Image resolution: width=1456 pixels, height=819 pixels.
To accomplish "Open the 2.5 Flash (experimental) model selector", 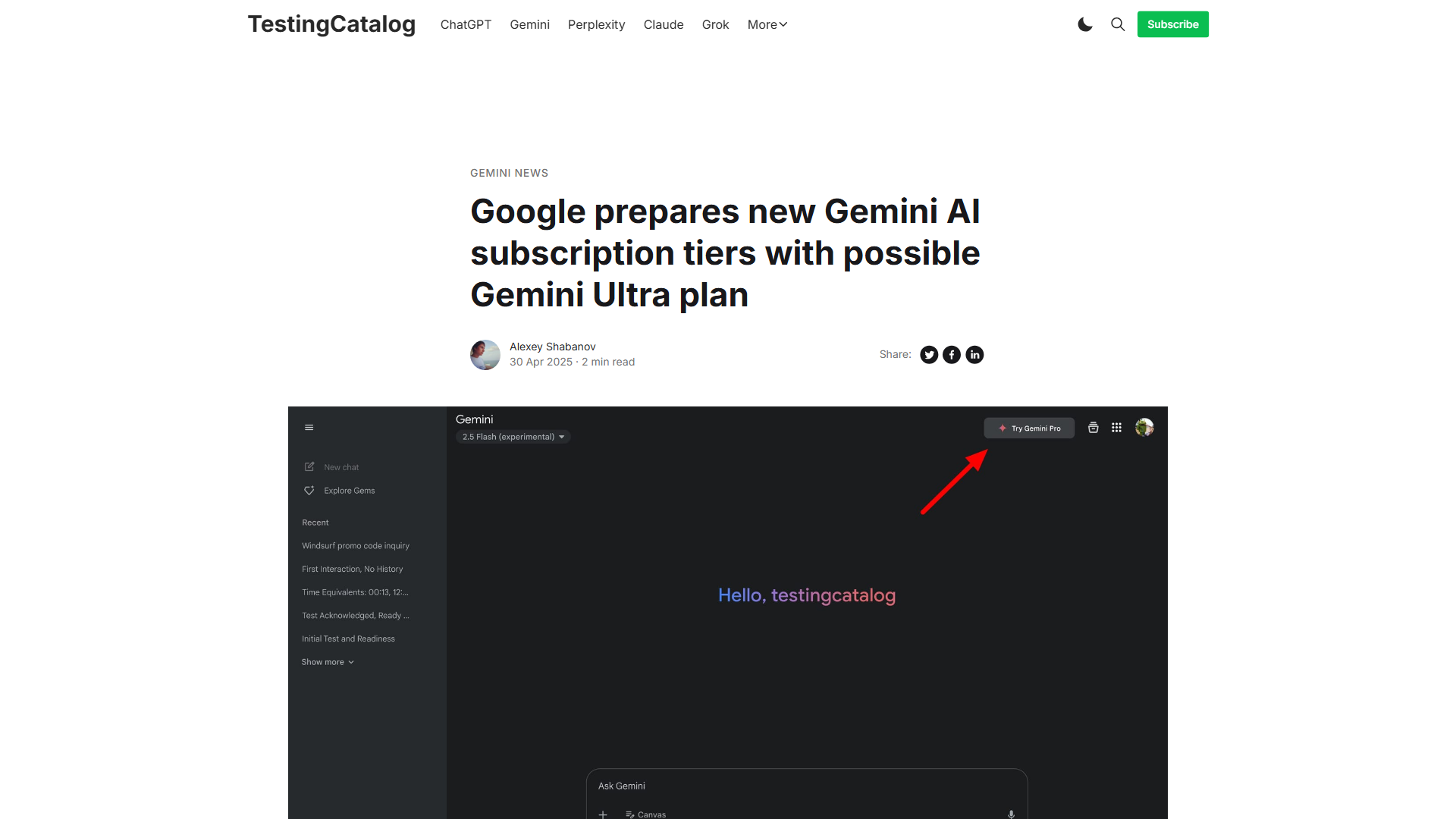I will pos(513,437).
